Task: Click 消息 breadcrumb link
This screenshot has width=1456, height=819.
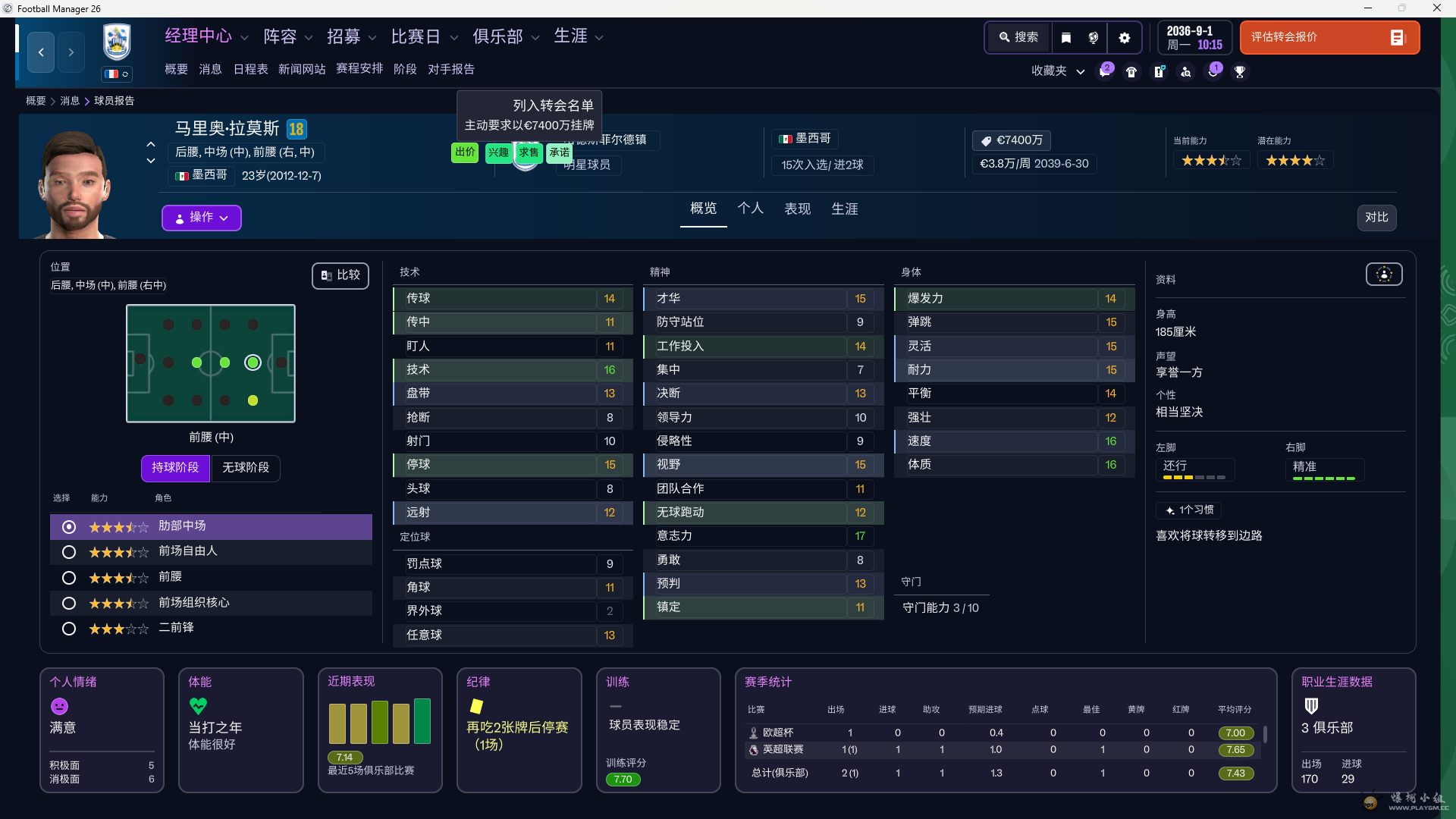Action: 70,101
